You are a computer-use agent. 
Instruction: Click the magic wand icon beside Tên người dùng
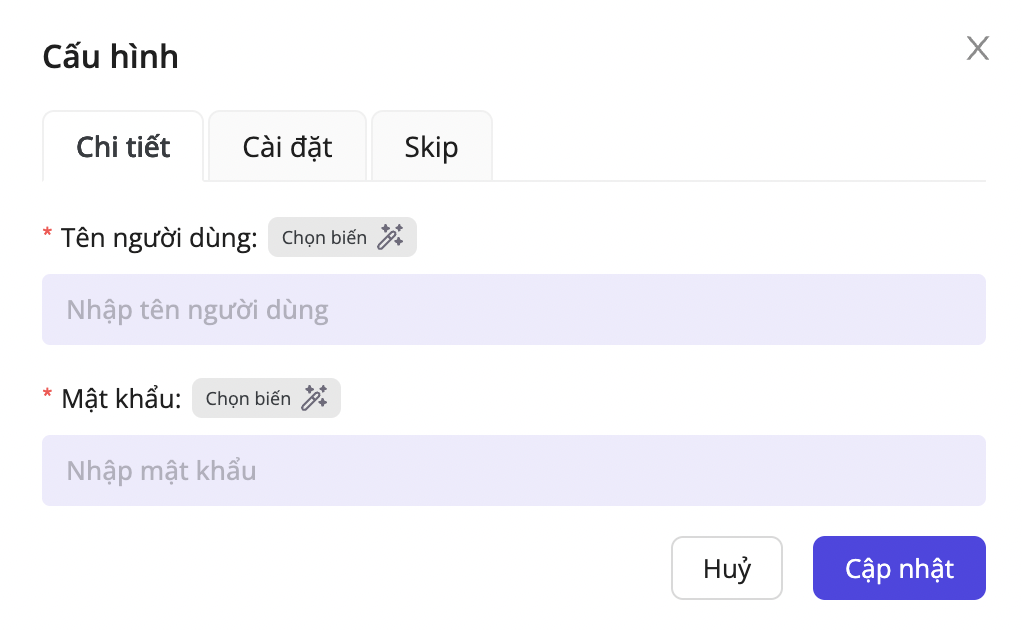click(x=390, y=238)
